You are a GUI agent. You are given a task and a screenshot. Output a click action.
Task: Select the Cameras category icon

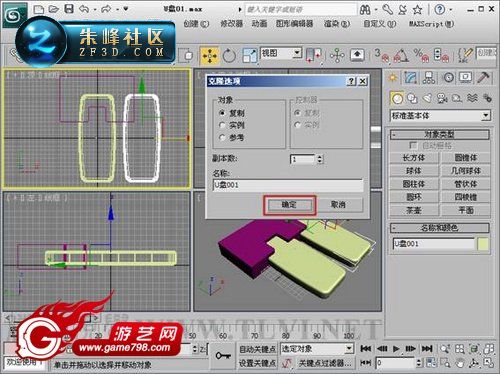442,98
